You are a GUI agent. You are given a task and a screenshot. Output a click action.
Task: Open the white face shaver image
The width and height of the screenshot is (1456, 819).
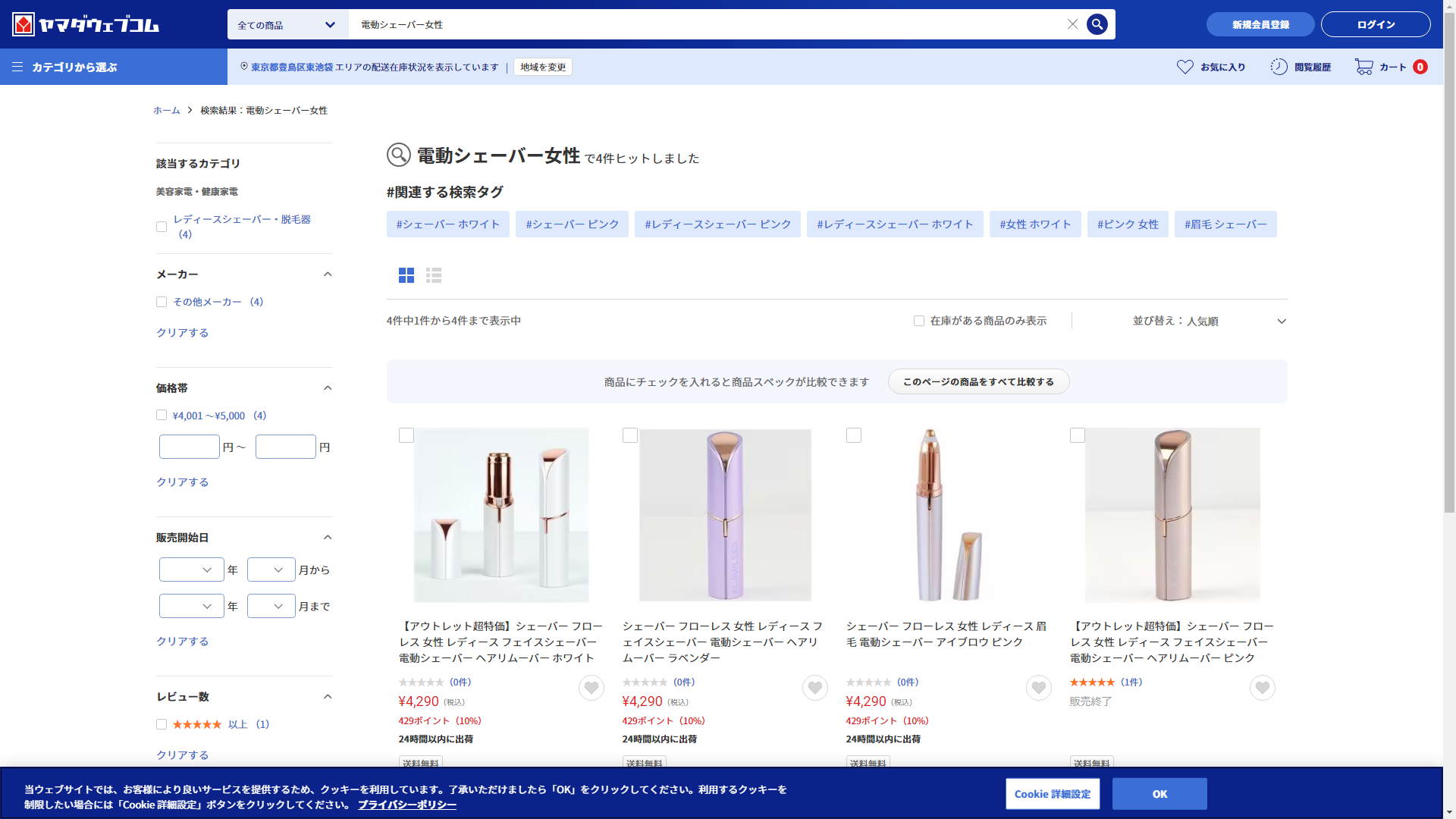[501, 515]
